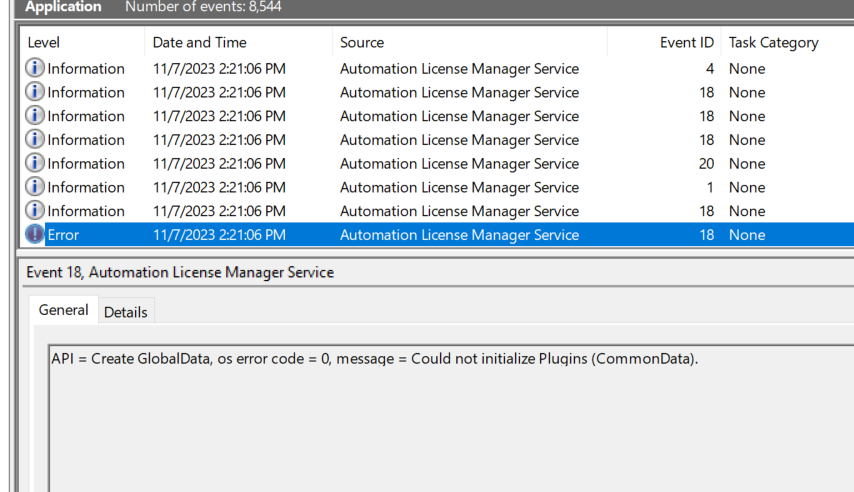Click the Information icon for Event ID 4
This screenshot has width=854, height=492.
[x=36, y=69]
